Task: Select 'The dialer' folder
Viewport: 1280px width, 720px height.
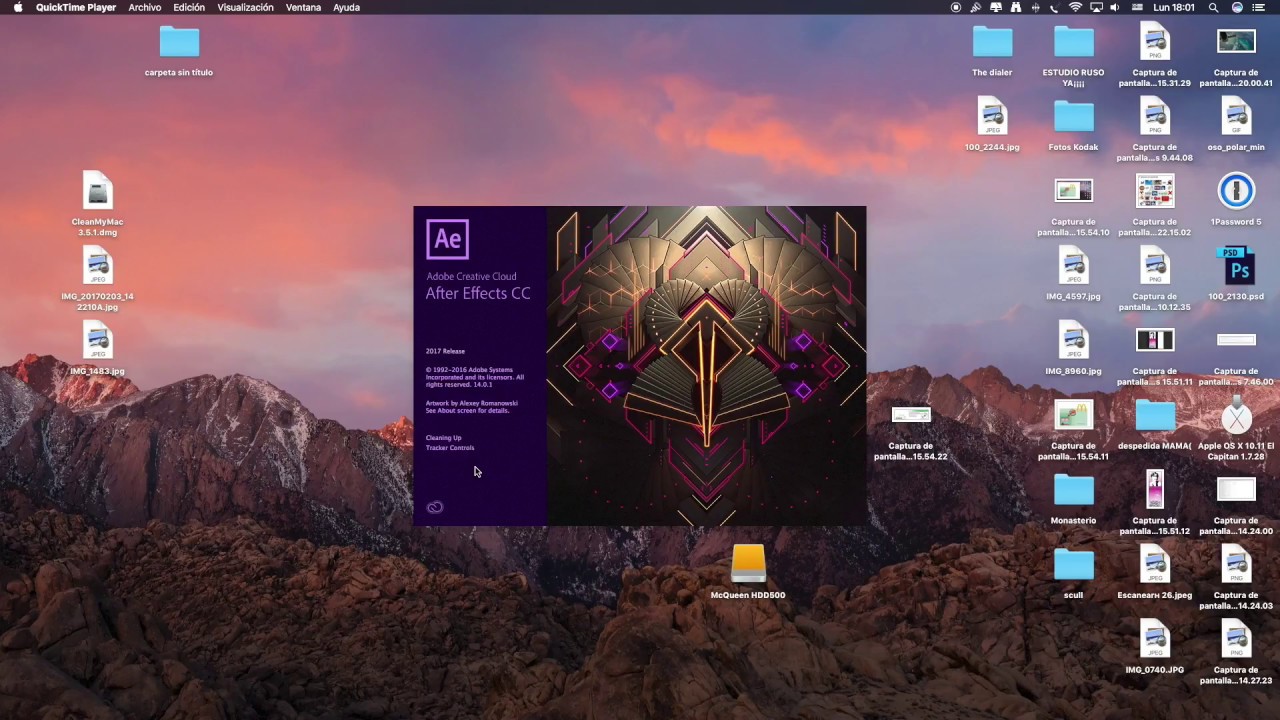Action: pyautogui.click(x=992, y=42)
